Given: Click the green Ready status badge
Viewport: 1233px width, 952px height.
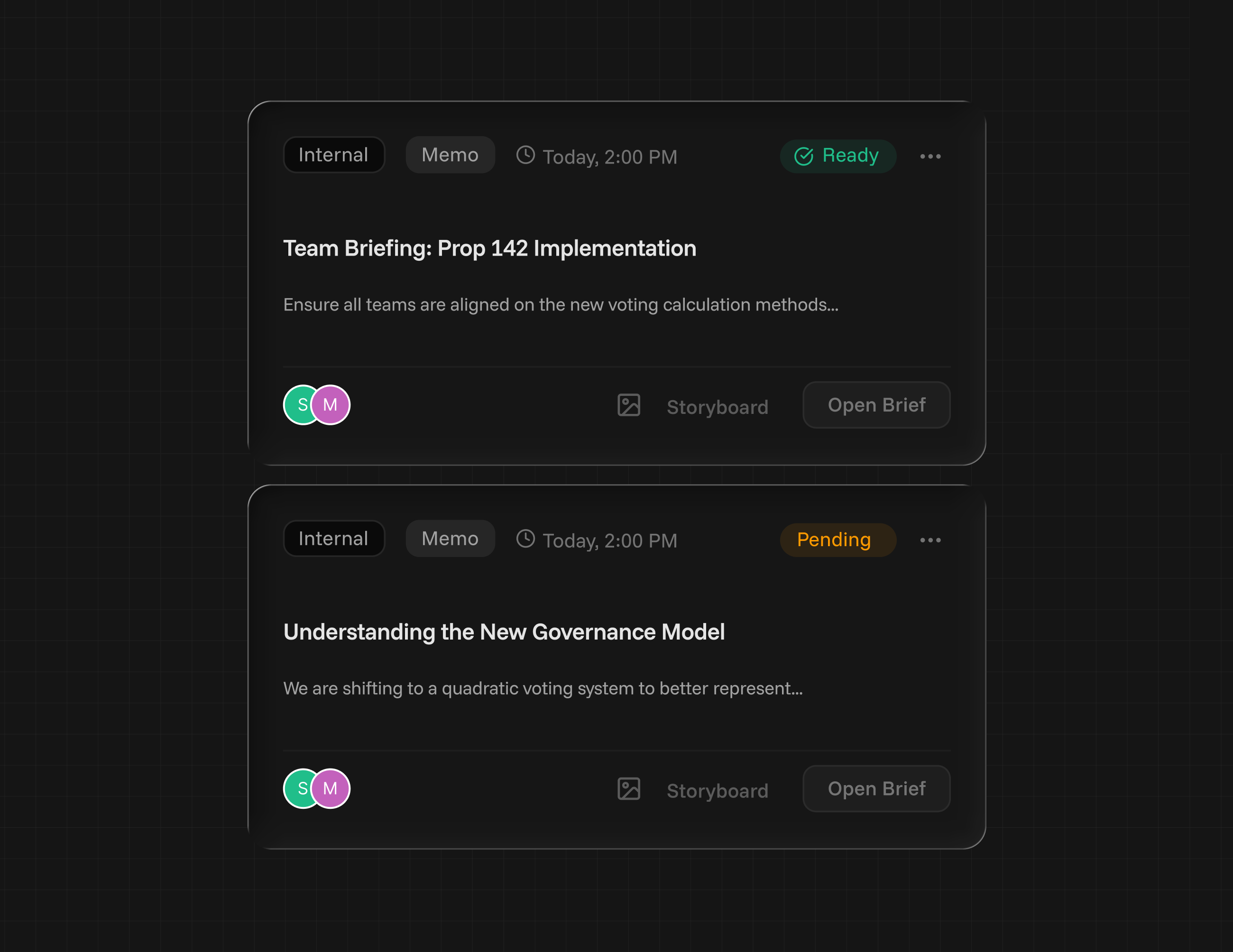Looking at the screenshot, I should [x=838, y=156].
